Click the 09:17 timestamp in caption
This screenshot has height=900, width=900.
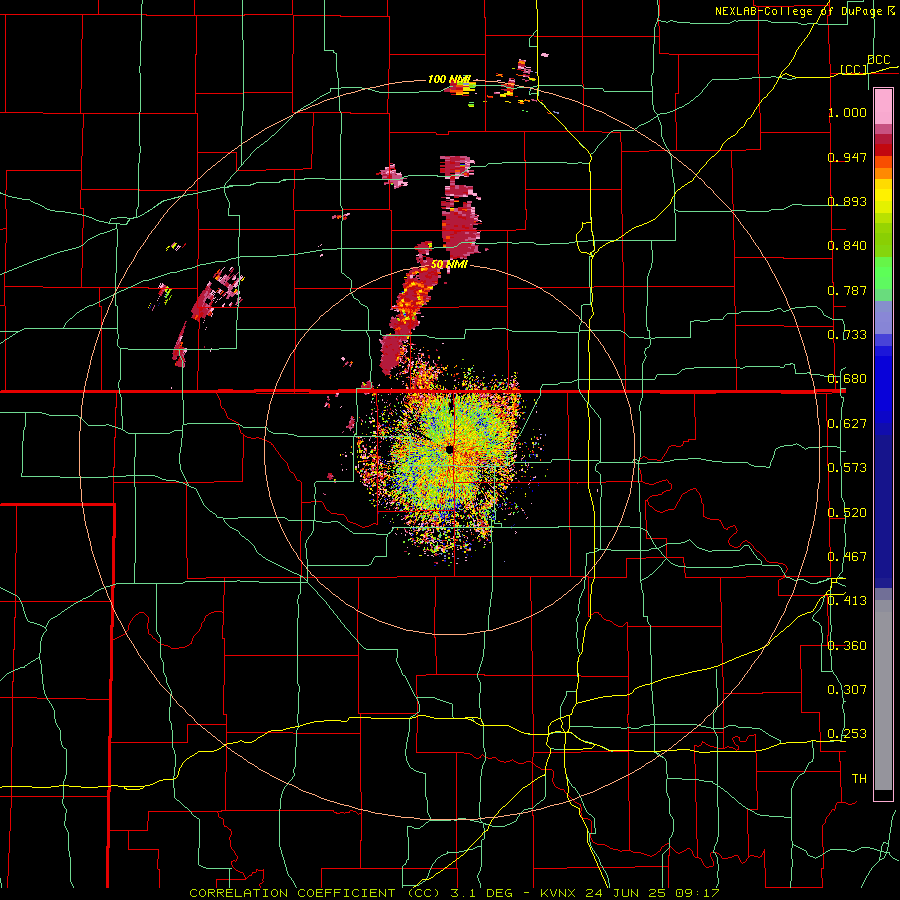[x=699, y=893]
